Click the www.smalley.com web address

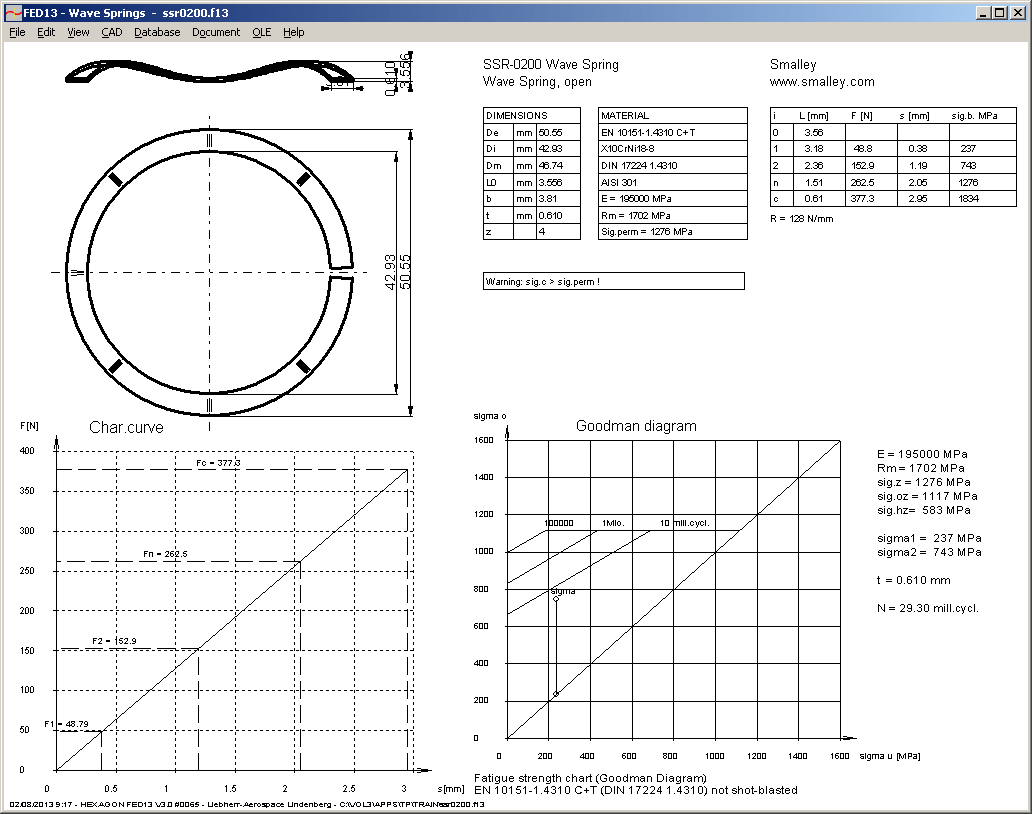[821, 82]
